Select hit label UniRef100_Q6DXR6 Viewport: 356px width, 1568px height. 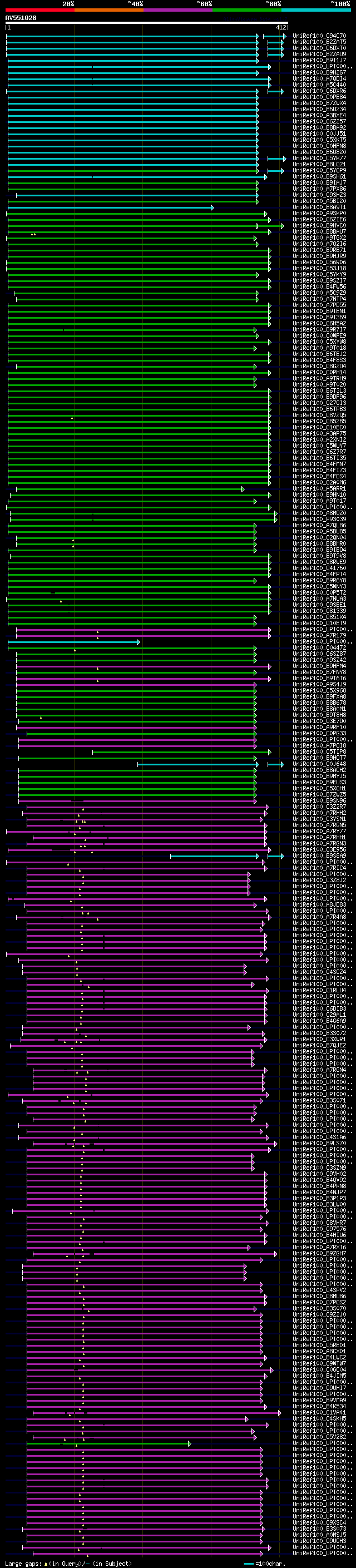click(x=319, y=91)
